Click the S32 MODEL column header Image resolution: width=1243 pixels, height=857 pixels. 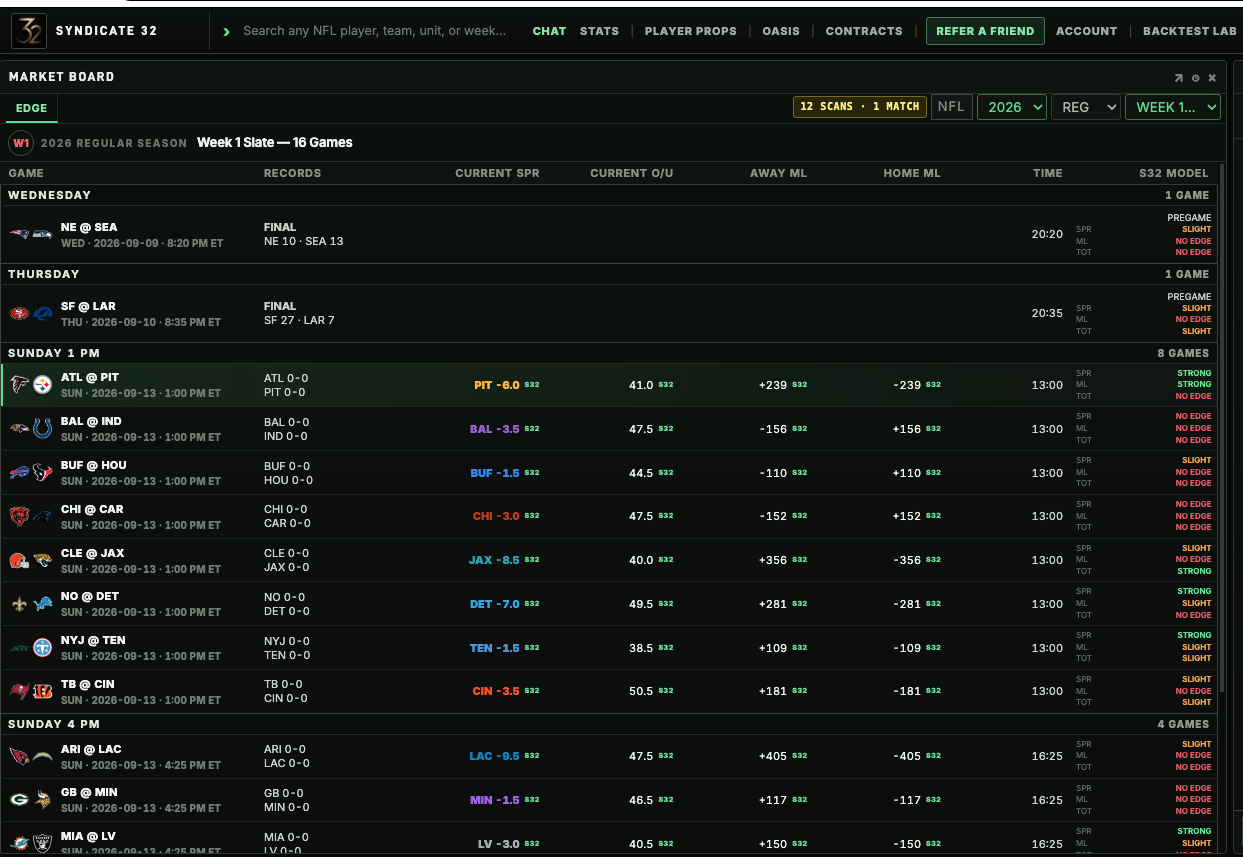click(x=1174, y=173)
